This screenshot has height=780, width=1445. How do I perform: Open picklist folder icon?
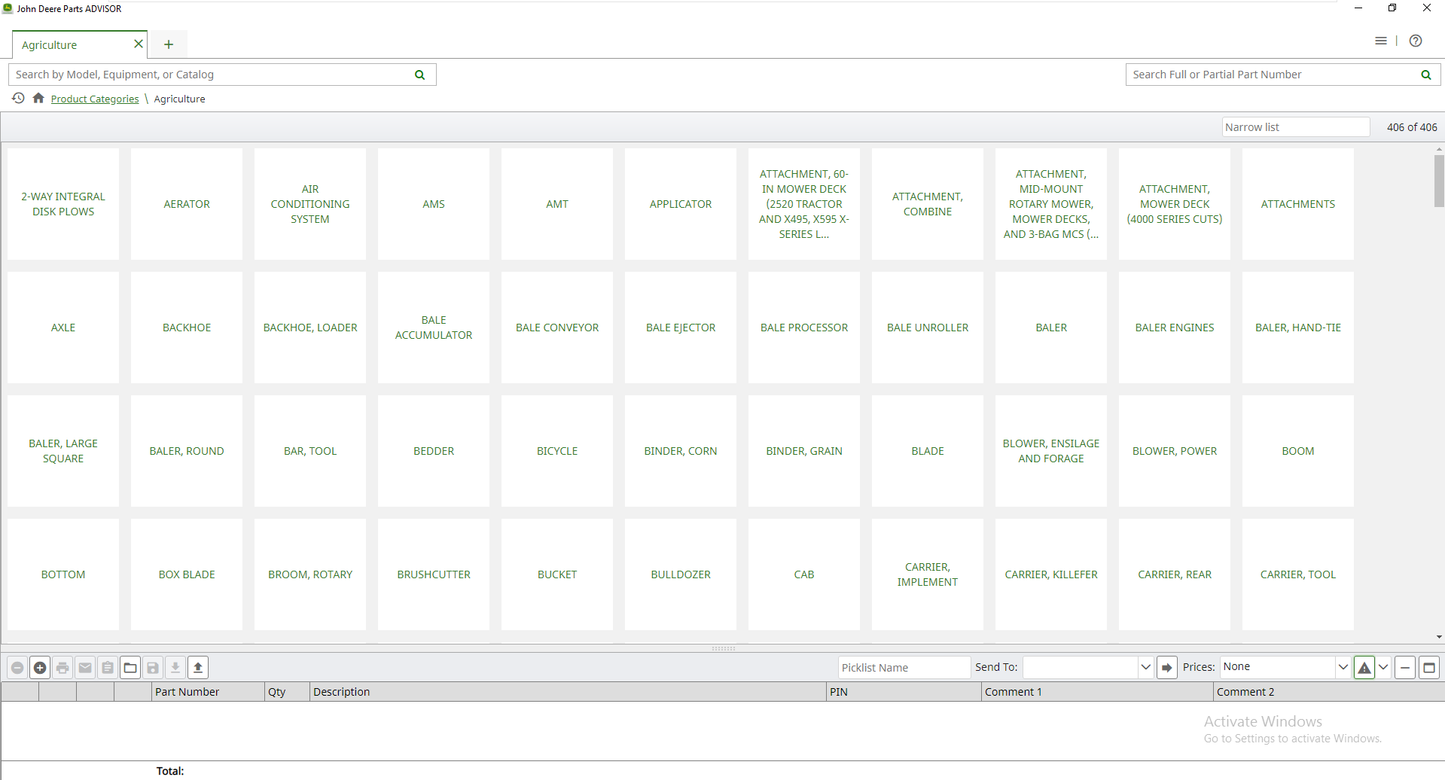(130, 668)
